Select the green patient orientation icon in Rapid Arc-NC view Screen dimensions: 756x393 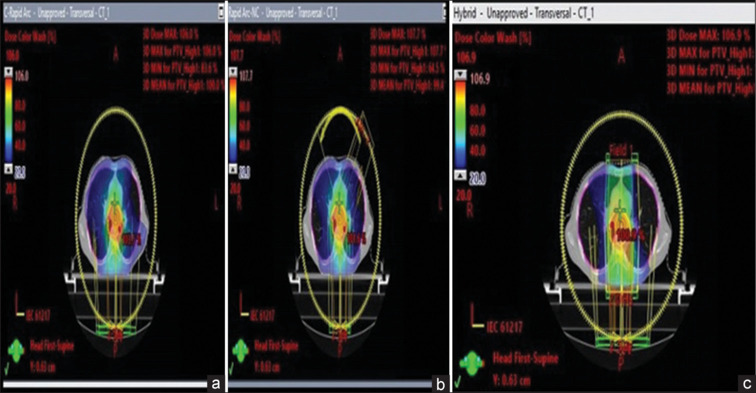pos(241,351)
